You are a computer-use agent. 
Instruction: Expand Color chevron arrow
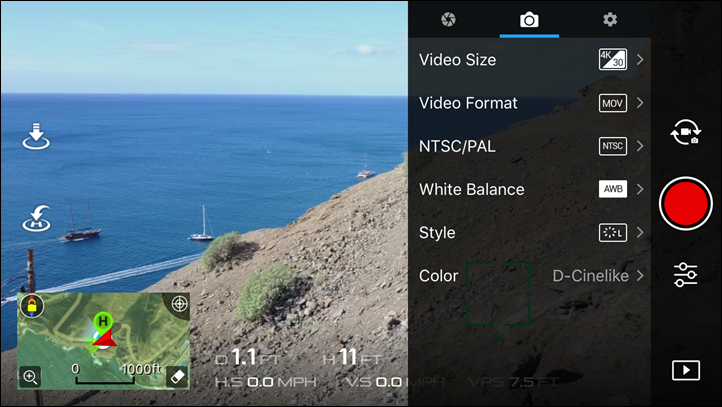pos(640,276)
